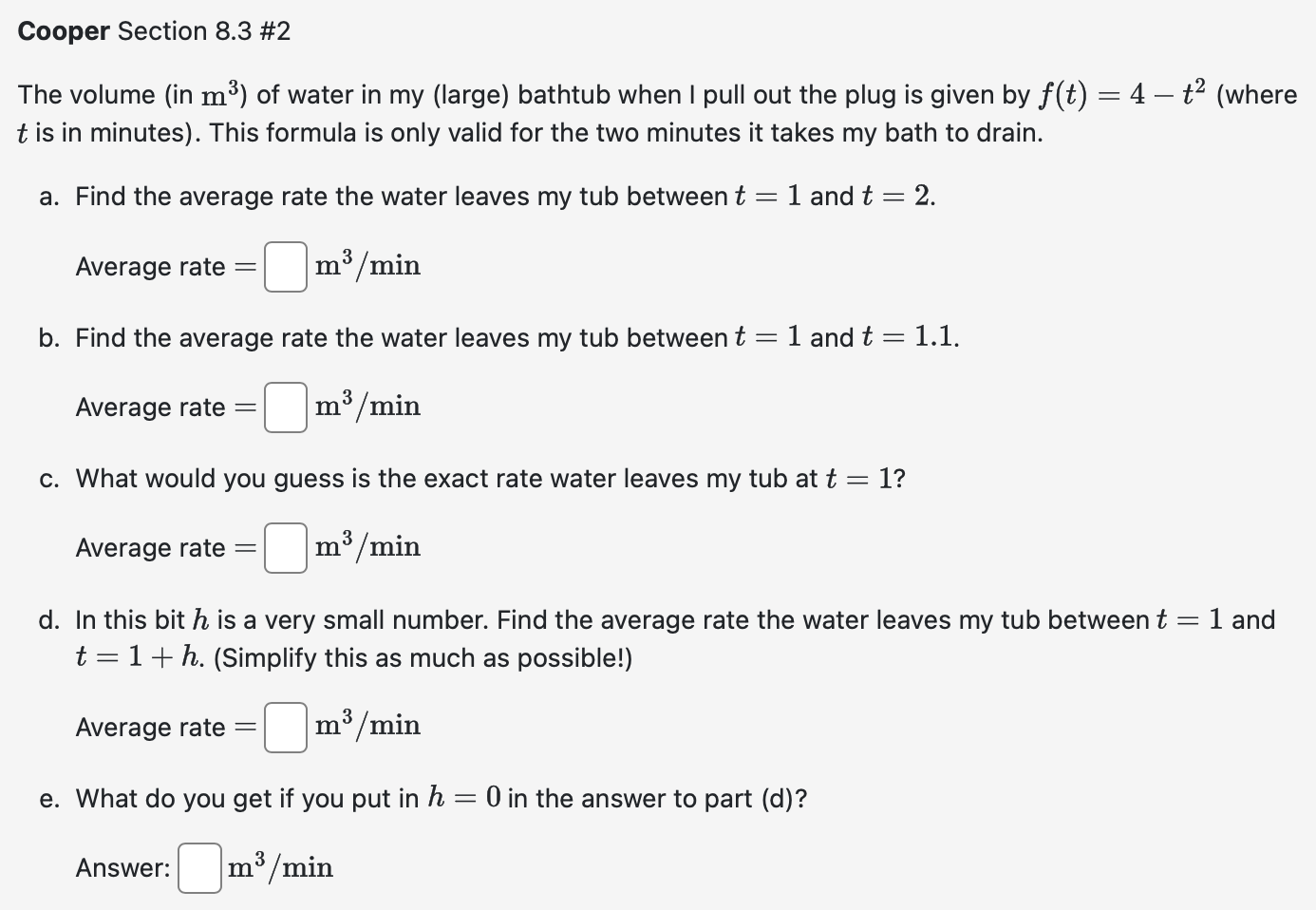1316x910 pixels.
Task: Click the introductory problem description paragraph
Action: (x=657, y=112)
